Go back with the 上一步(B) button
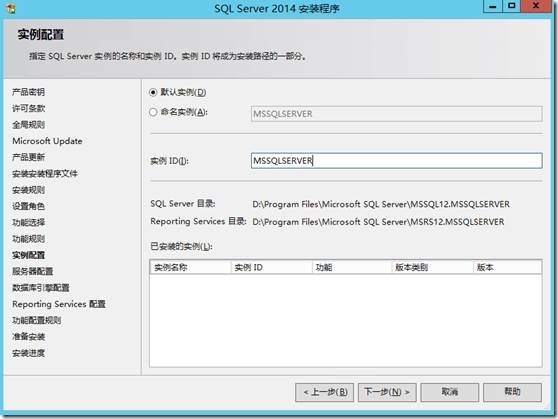Screen dimensions: 558x419 click(x=325, y=392)
